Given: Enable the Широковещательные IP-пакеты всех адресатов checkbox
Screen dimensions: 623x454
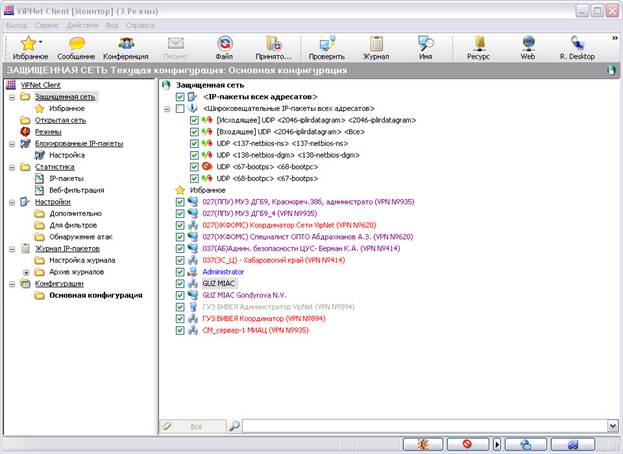Looking at the screenshot, I should tap(180, 108).
